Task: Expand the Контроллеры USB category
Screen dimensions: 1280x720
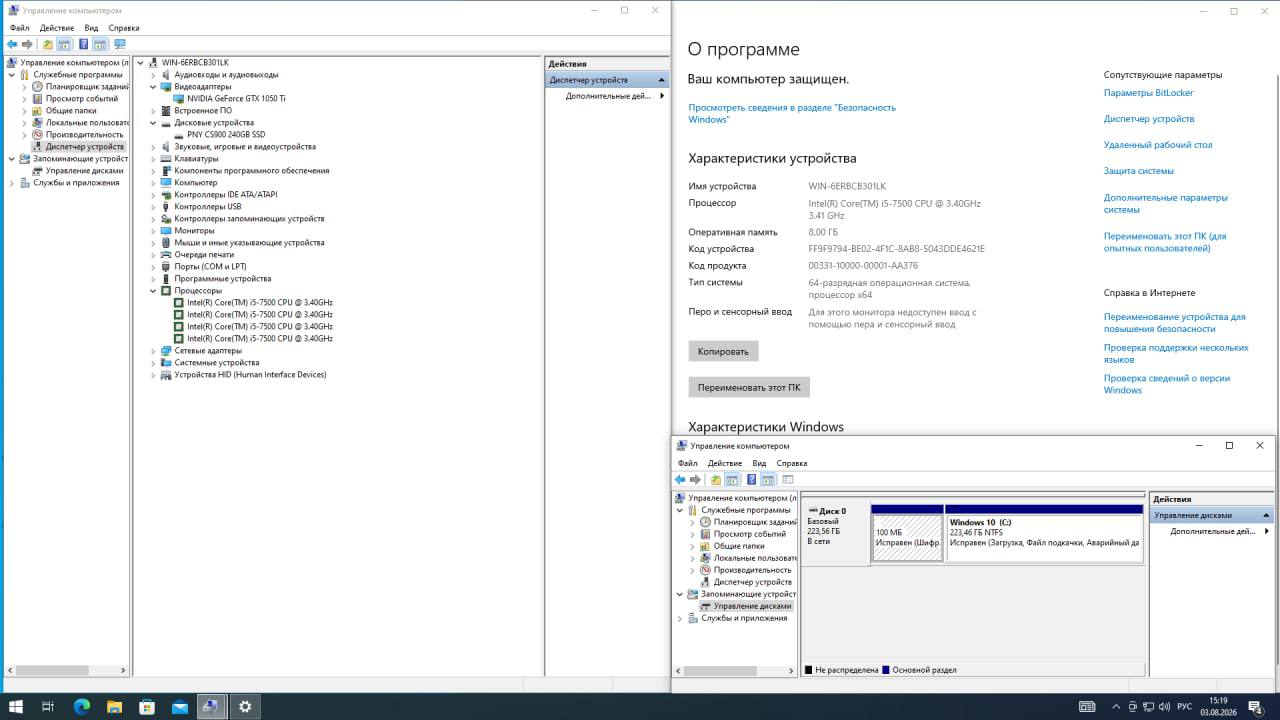Action: point(153,207)
